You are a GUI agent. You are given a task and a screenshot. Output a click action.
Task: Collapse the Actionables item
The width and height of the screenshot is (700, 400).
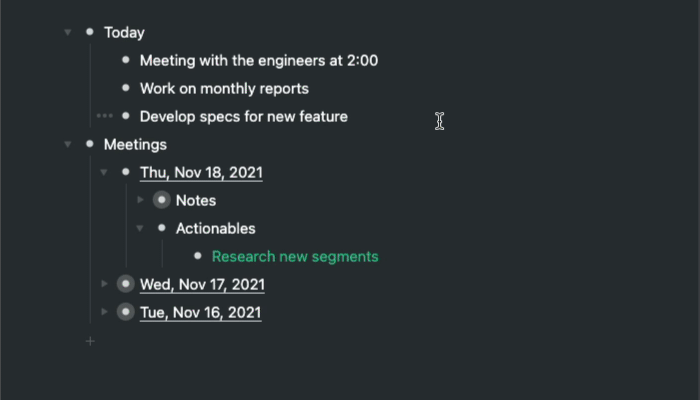(140, 228)
